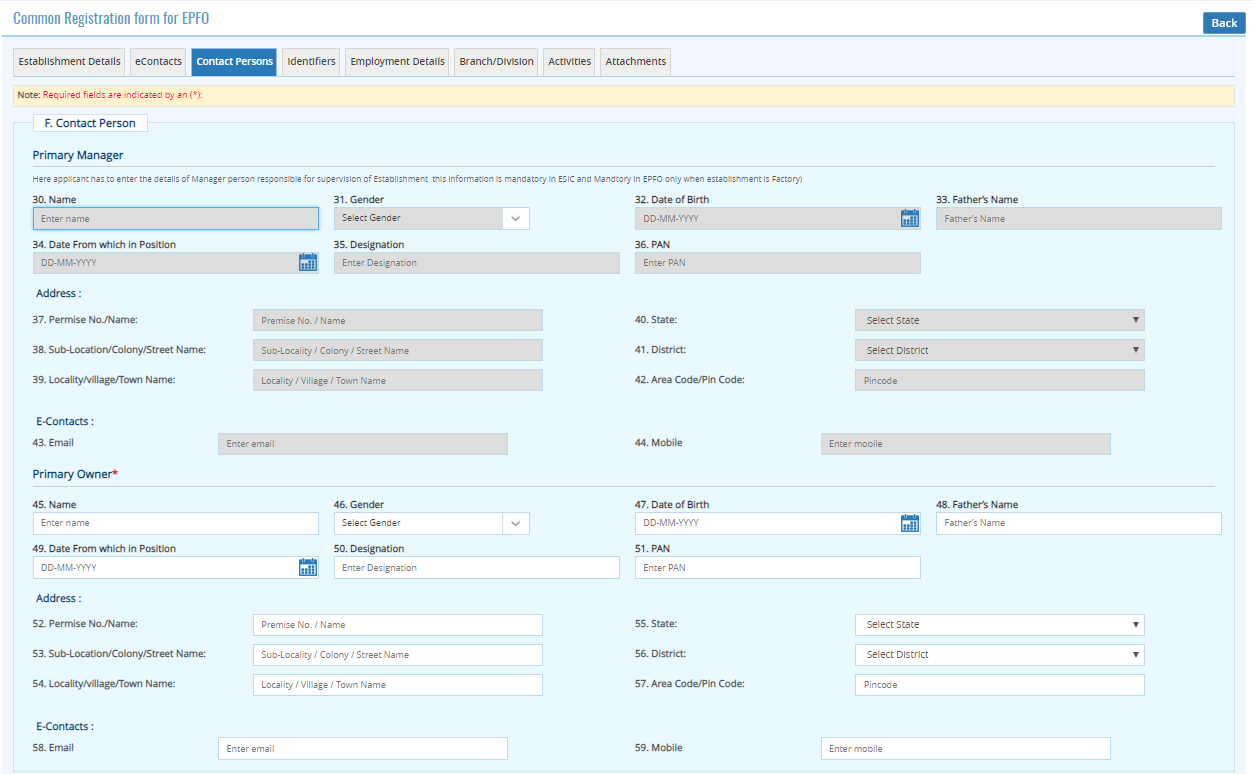The height and width of the screenshot is (774, 1252).
Task: Open Primary Owner Select District dropdown
Action: tap(999, 655)
